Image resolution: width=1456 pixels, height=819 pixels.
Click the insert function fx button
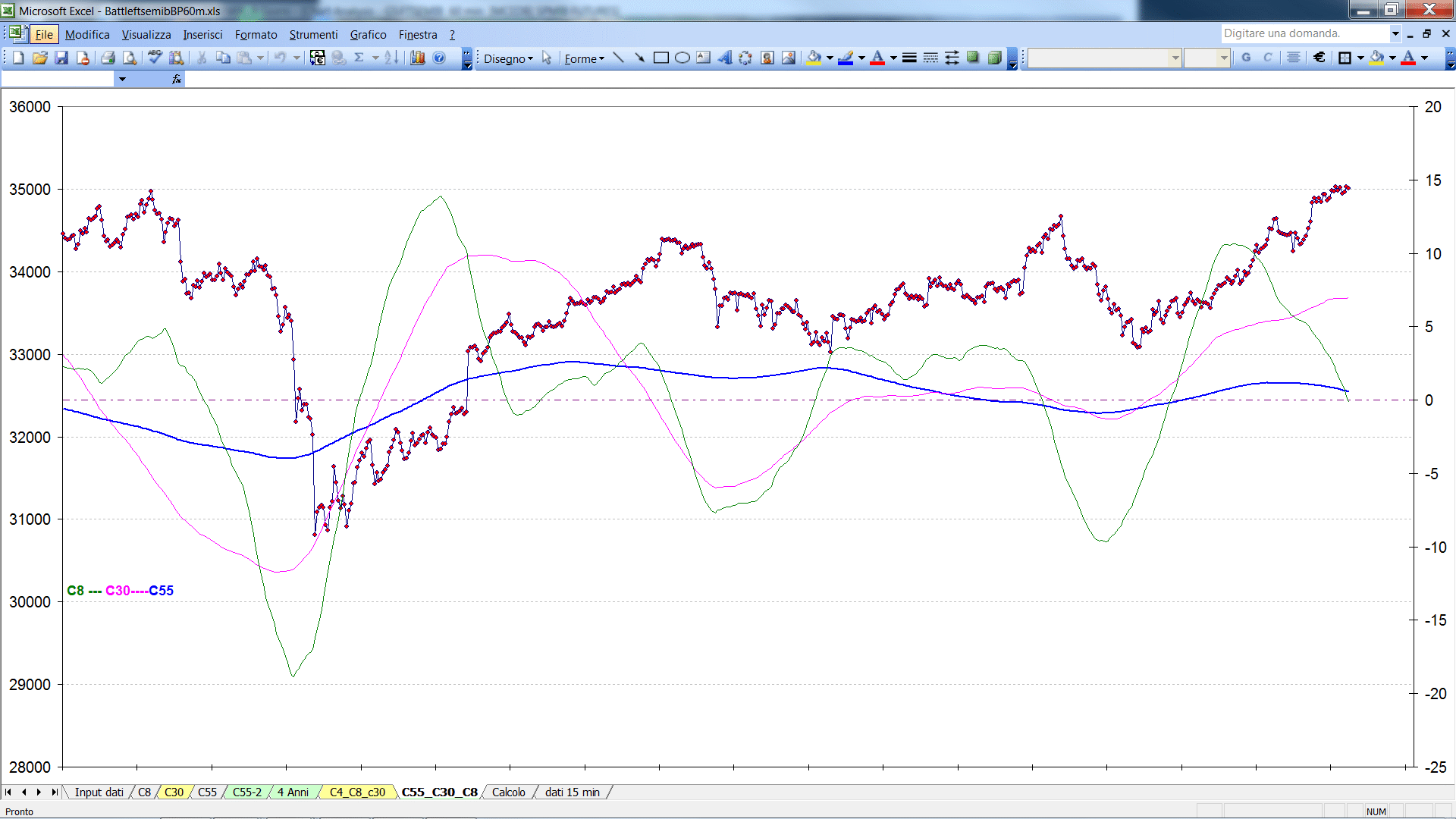point(176,79)
